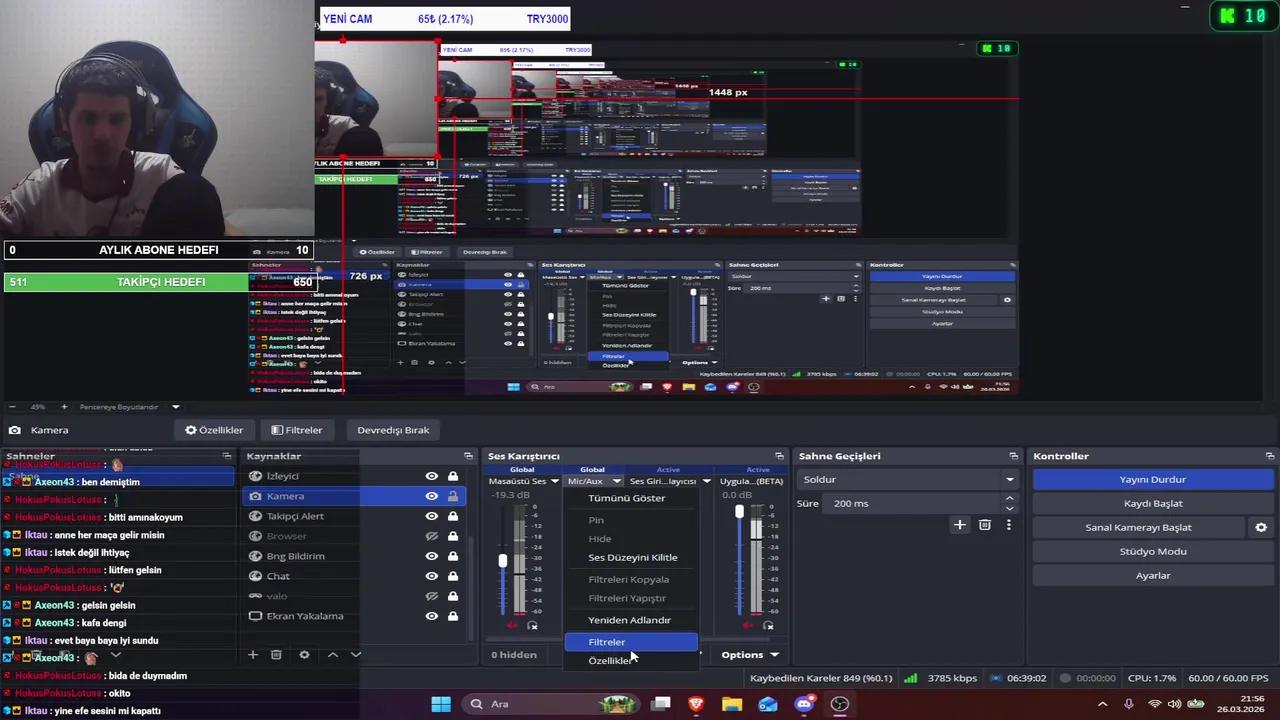Open audio mixer Options dropdown
This screenshot has height=720, width=1280.
pos(749,655)
